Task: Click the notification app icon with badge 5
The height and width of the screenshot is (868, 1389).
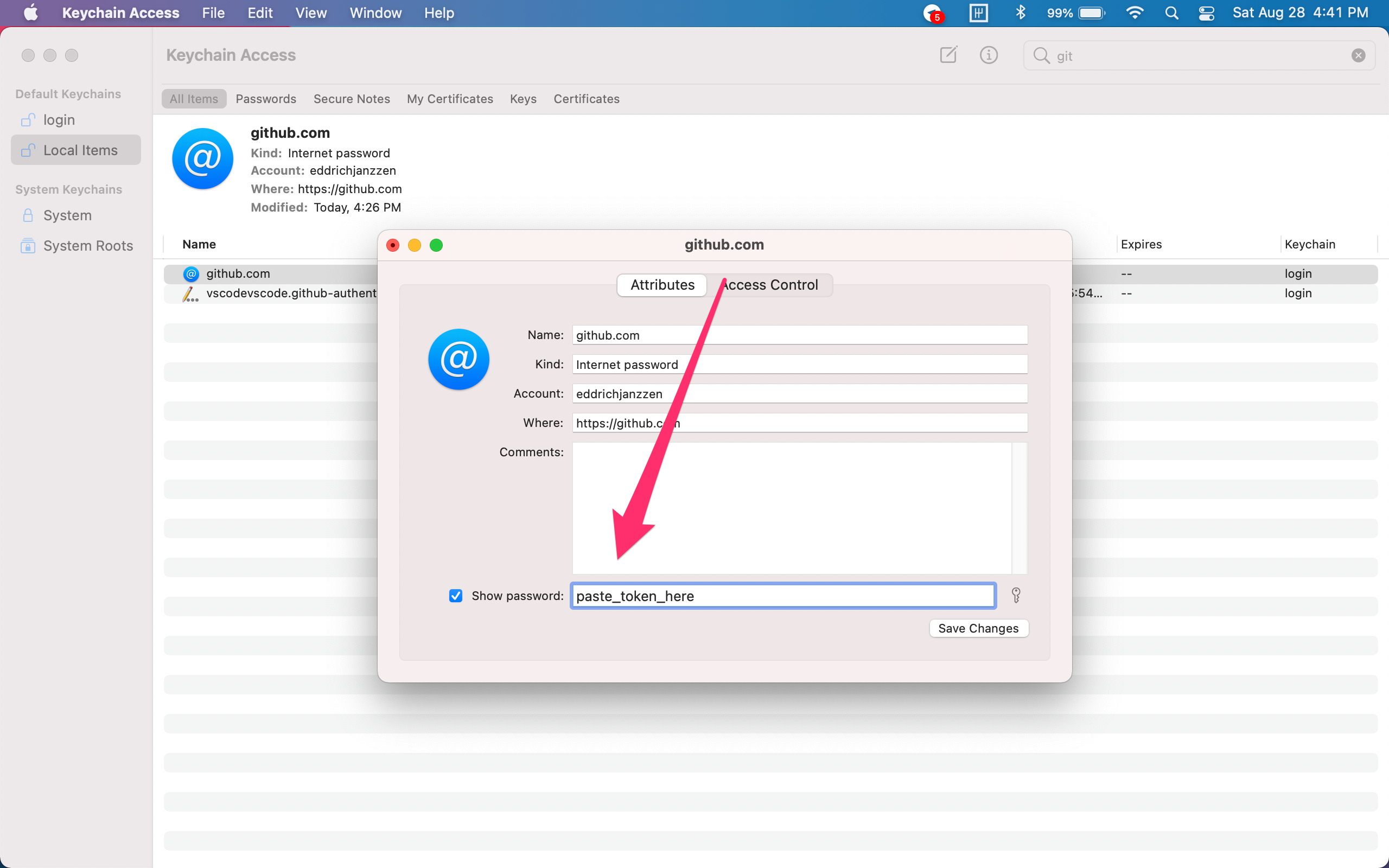Action: [933, 12]
